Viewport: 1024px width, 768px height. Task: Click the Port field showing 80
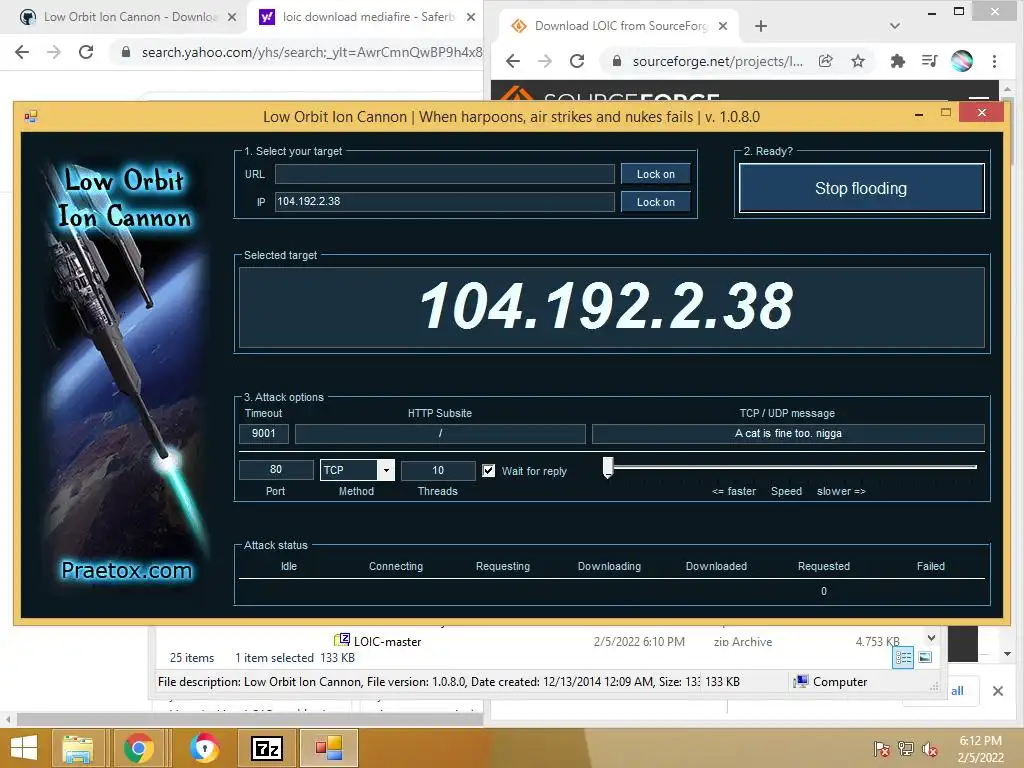pyautogui.click(x=276, y=470)
